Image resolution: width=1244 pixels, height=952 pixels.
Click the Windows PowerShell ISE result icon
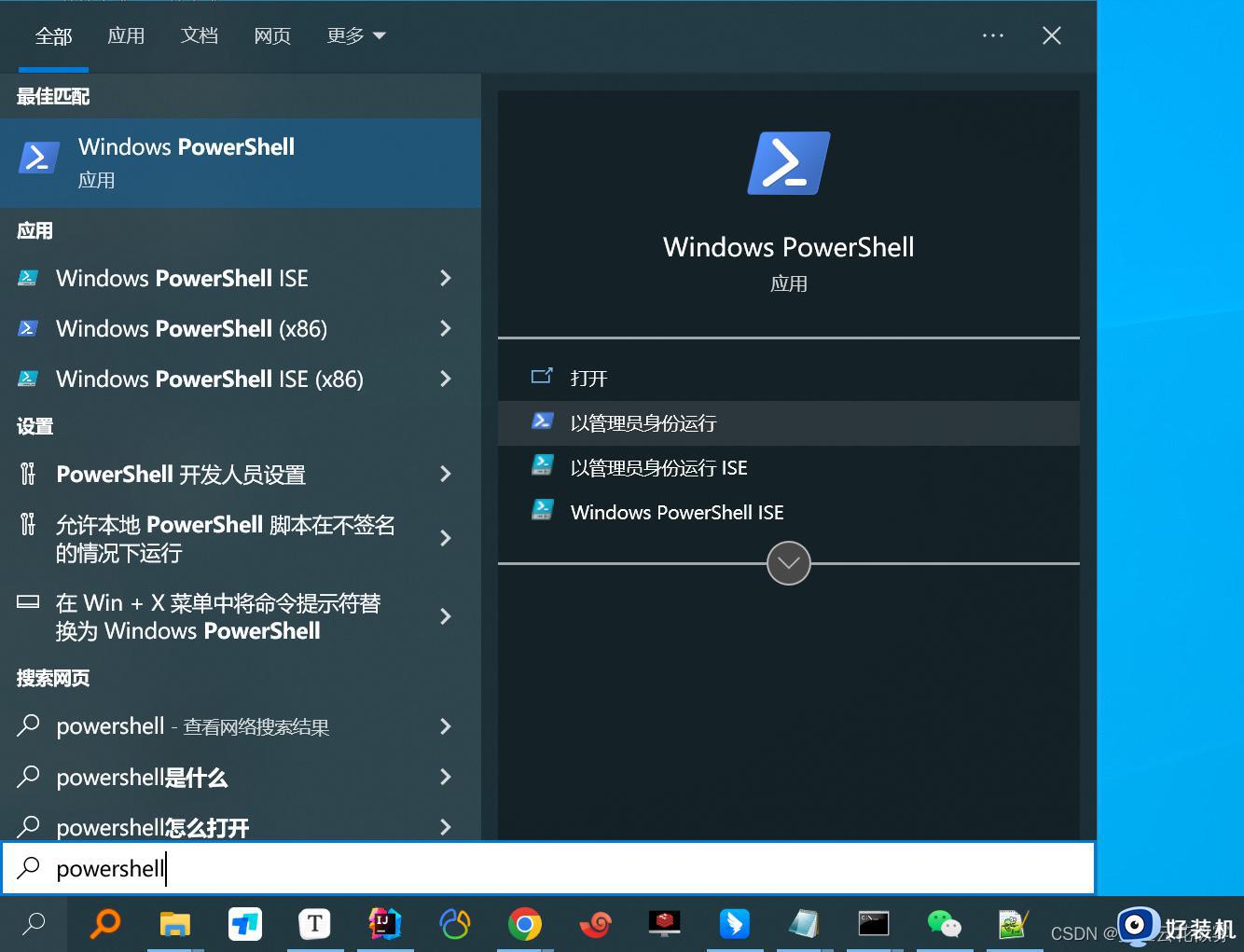28,278
